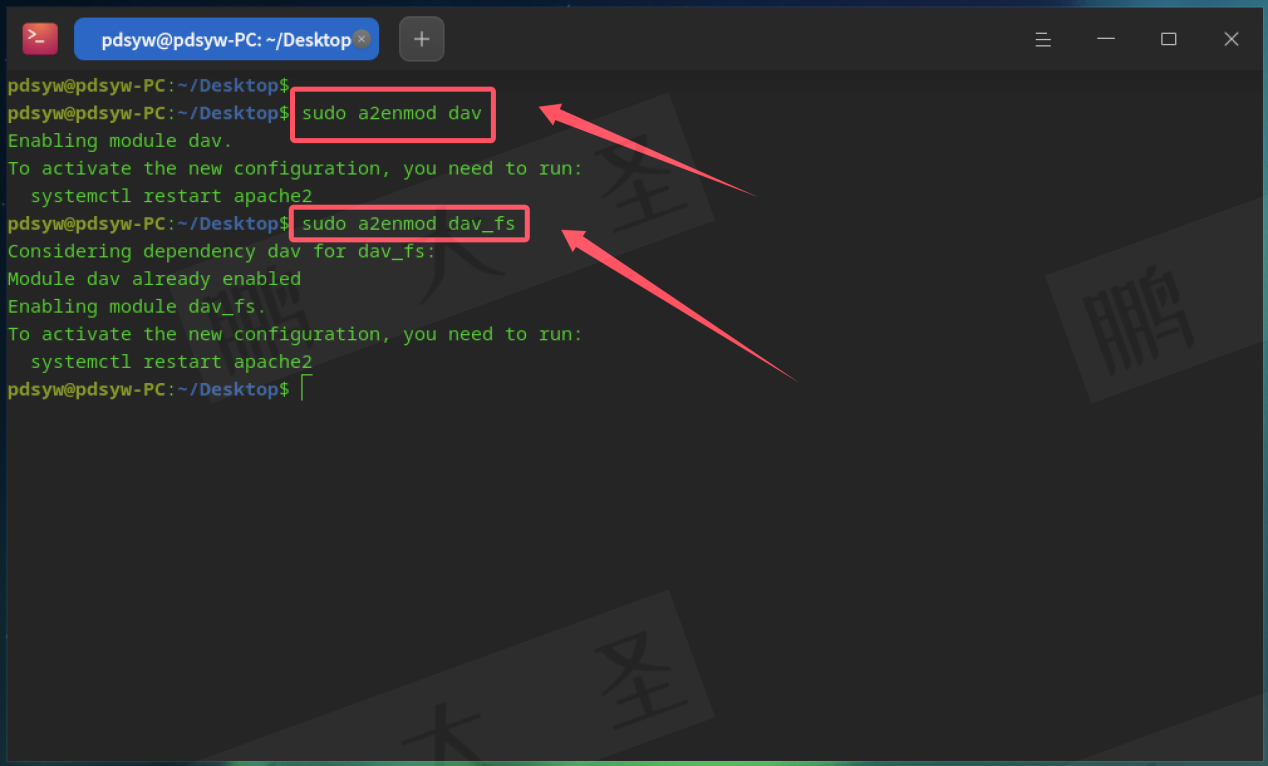Click the 'Enabling module dav_fs.' output line
Image resolution: width=1268 pixels, height=766 pixels.
point(137,307)
